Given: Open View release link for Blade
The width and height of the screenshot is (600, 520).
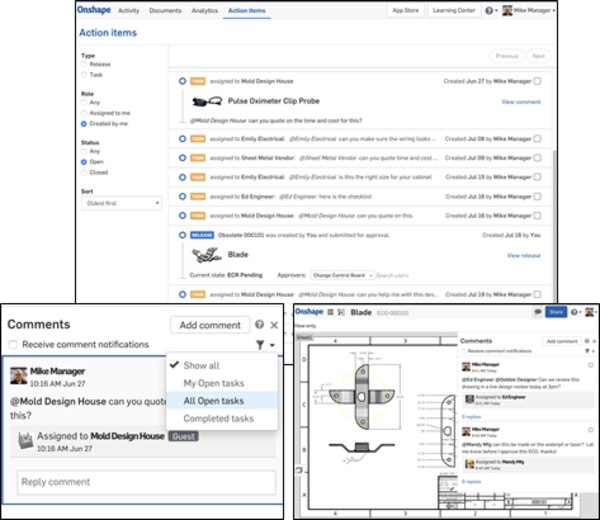Looking at the screenshot, I should 523,255.
